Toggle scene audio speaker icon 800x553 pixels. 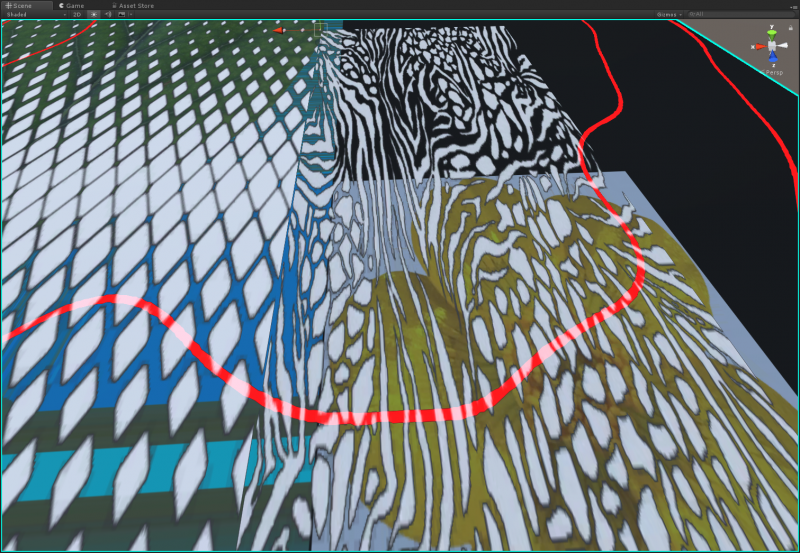(107, 15)
